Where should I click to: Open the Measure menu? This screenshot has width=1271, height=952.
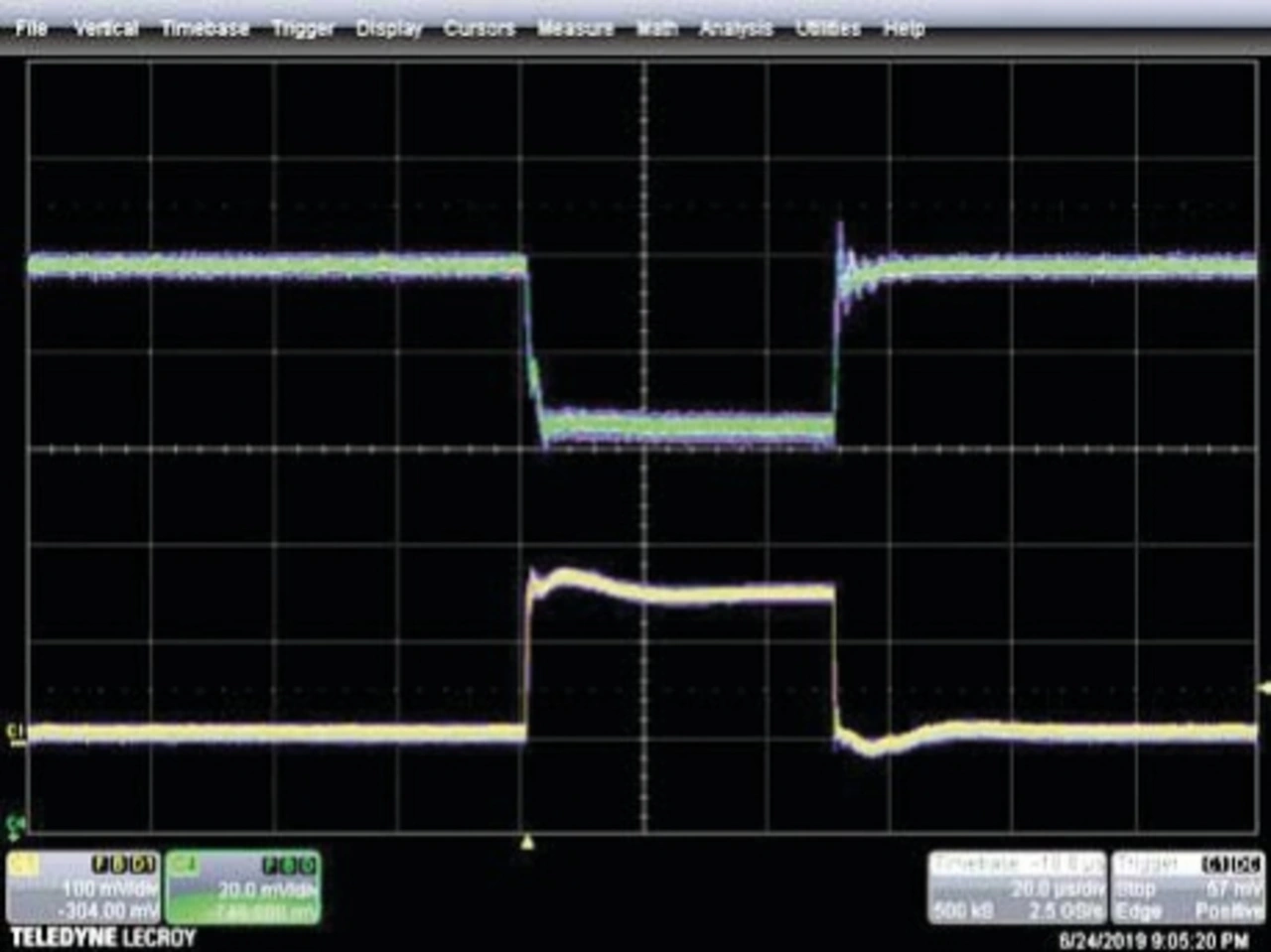pos(575,29)
